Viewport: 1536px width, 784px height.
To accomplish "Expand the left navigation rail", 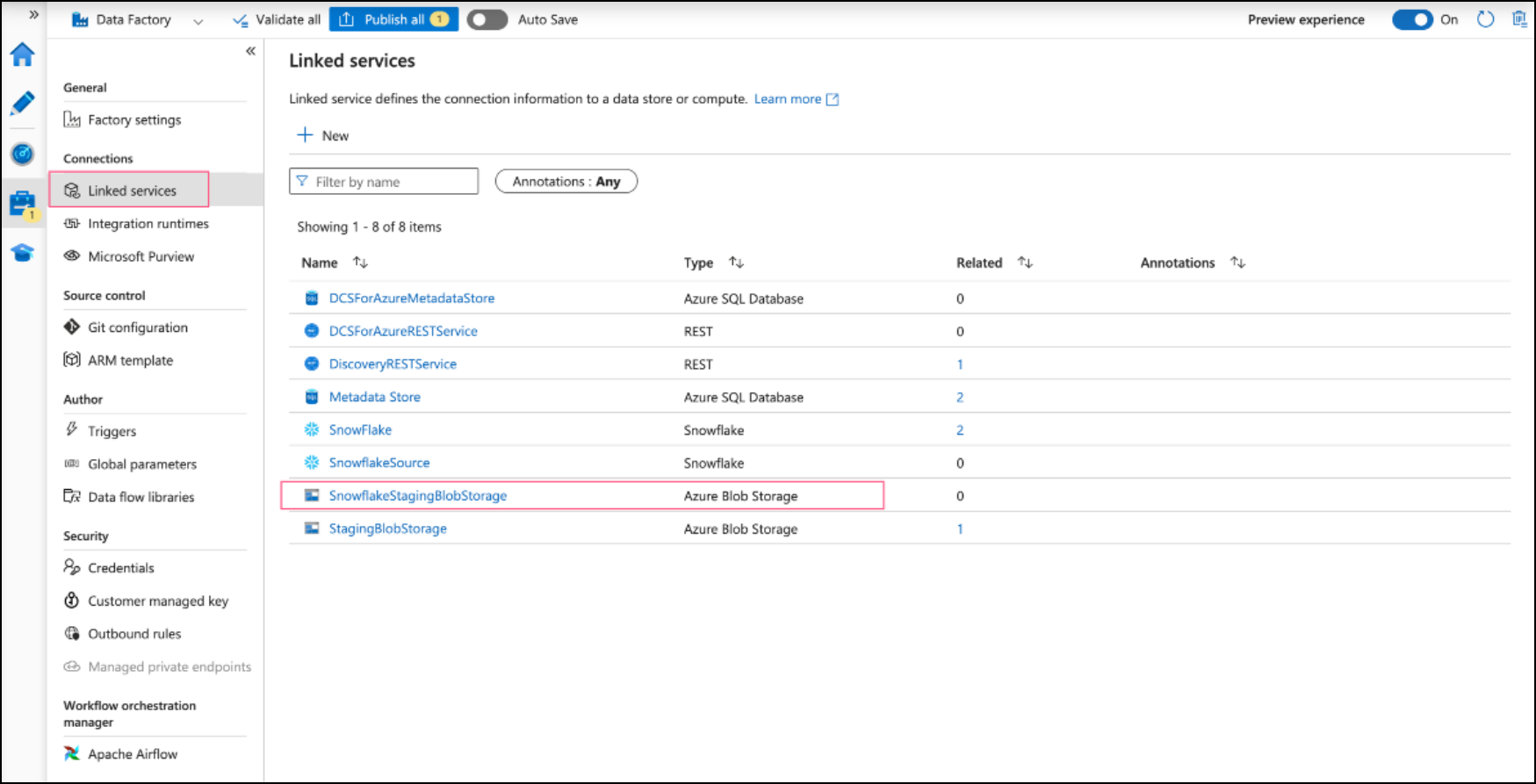I will pos(33,15).
